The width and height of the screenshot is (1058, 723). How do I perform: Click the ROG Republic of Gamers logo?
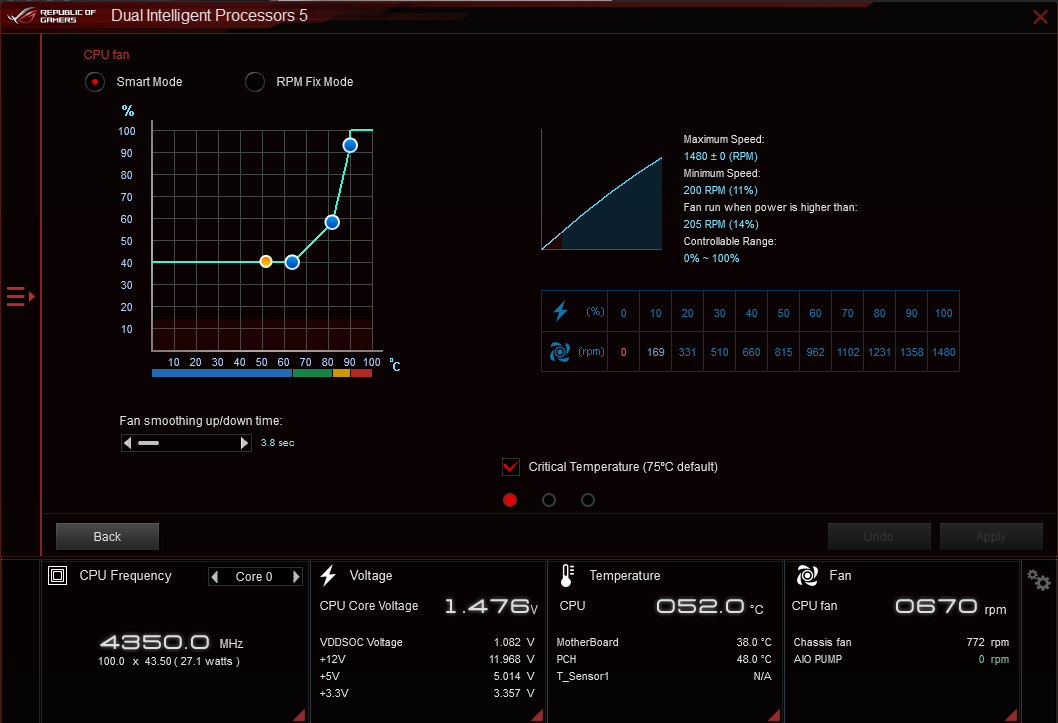51,16
